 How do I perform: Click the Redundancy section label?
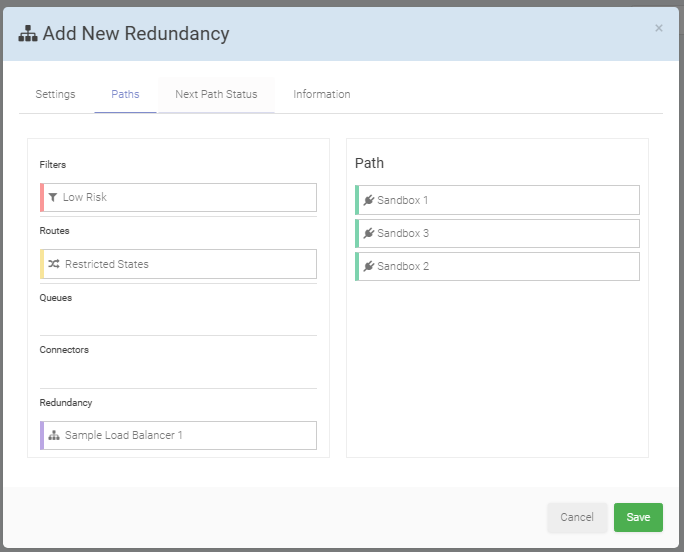66,402
